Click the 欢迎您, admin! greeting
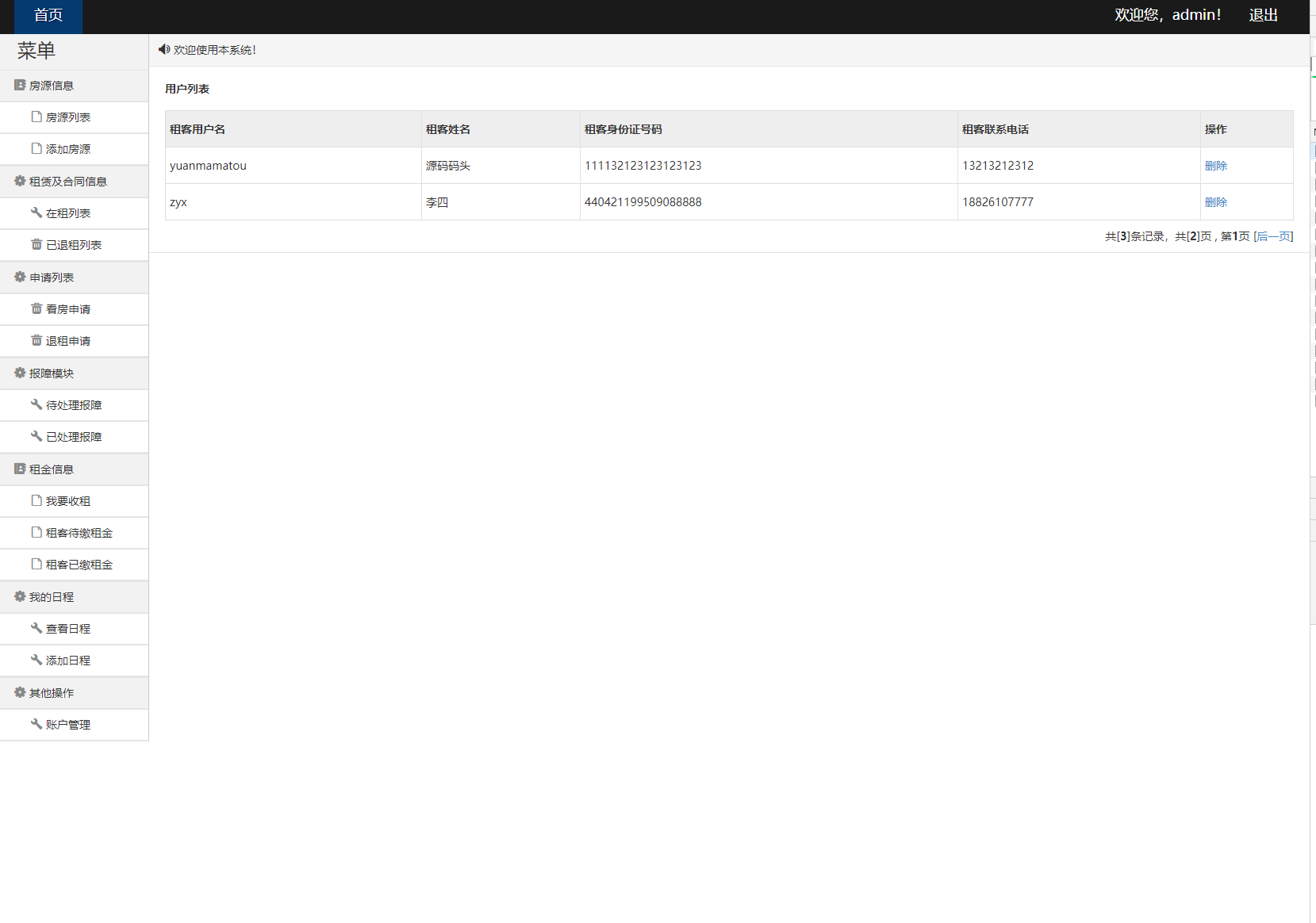The width and height of the screenshot is (1316, 923). 1168,15
